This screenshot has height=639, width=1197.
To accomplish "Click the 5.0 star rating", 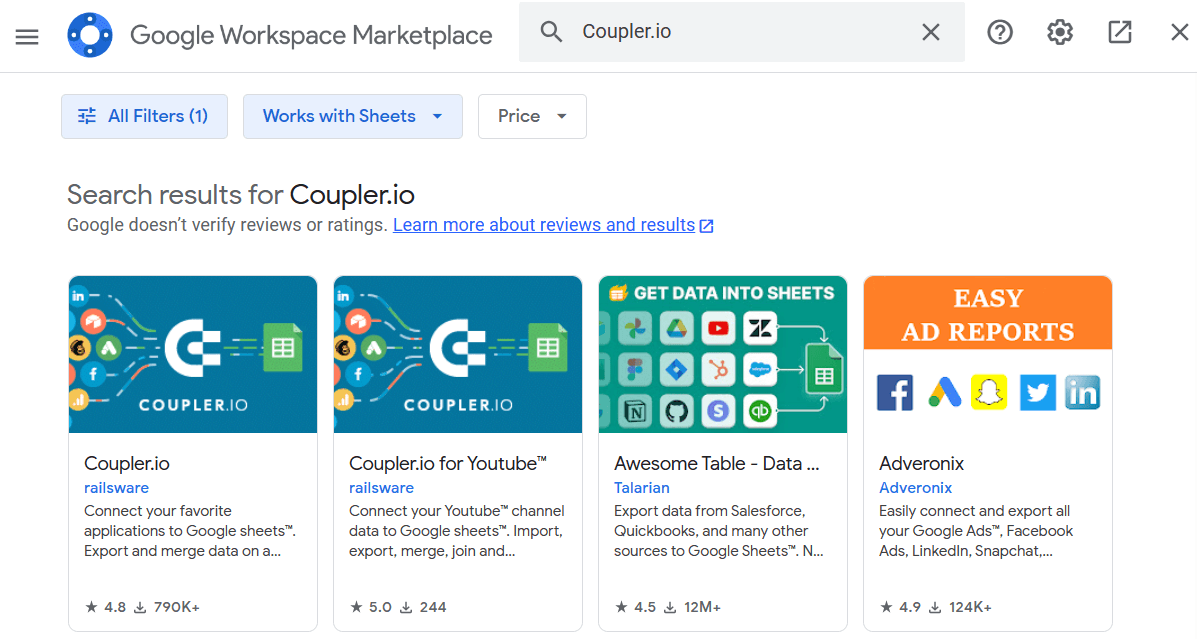I will pyautogui.click(x=371, y=607).
